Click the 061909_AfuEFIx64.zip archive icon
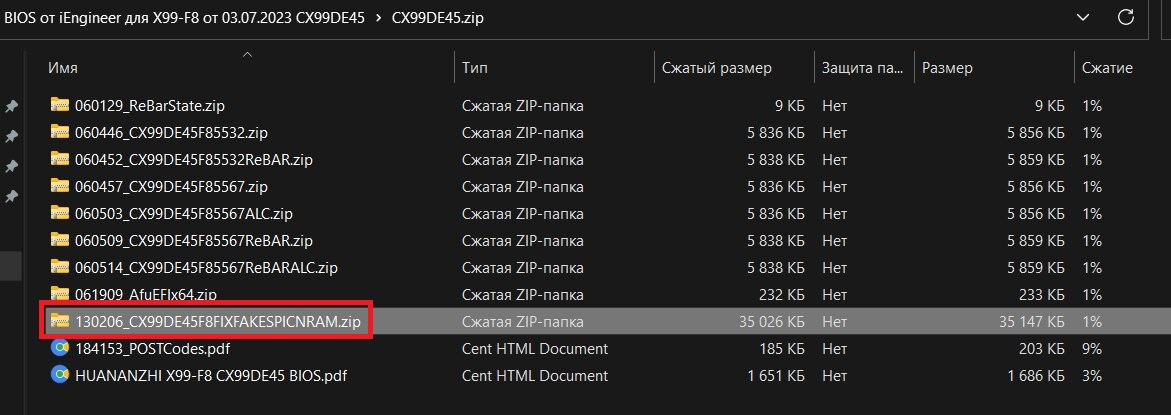 tap(60, 294)
